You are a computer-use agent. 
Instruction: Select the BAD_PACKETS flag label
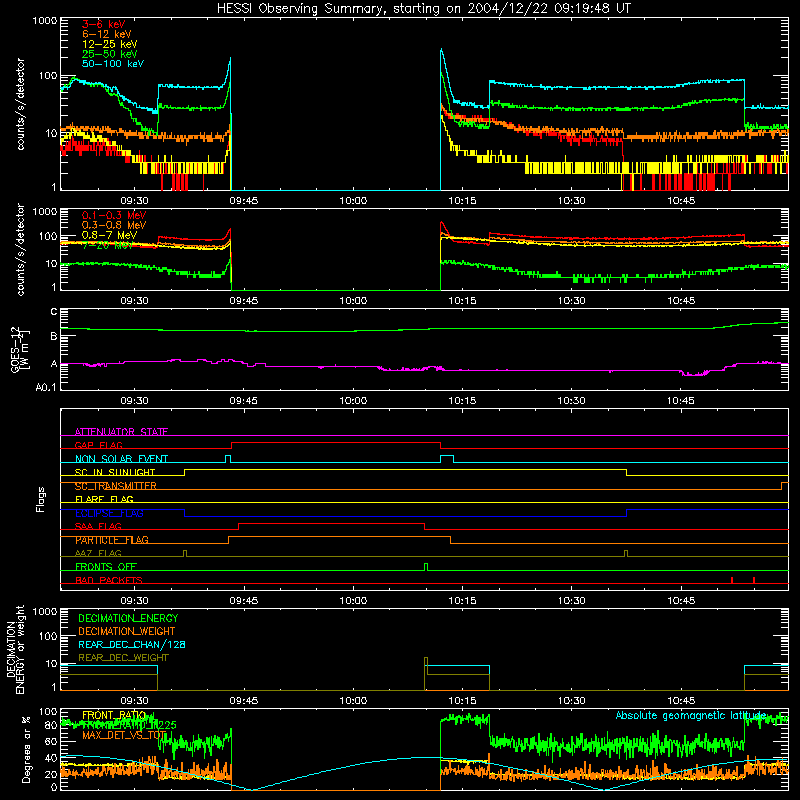[x=109, y=580]
